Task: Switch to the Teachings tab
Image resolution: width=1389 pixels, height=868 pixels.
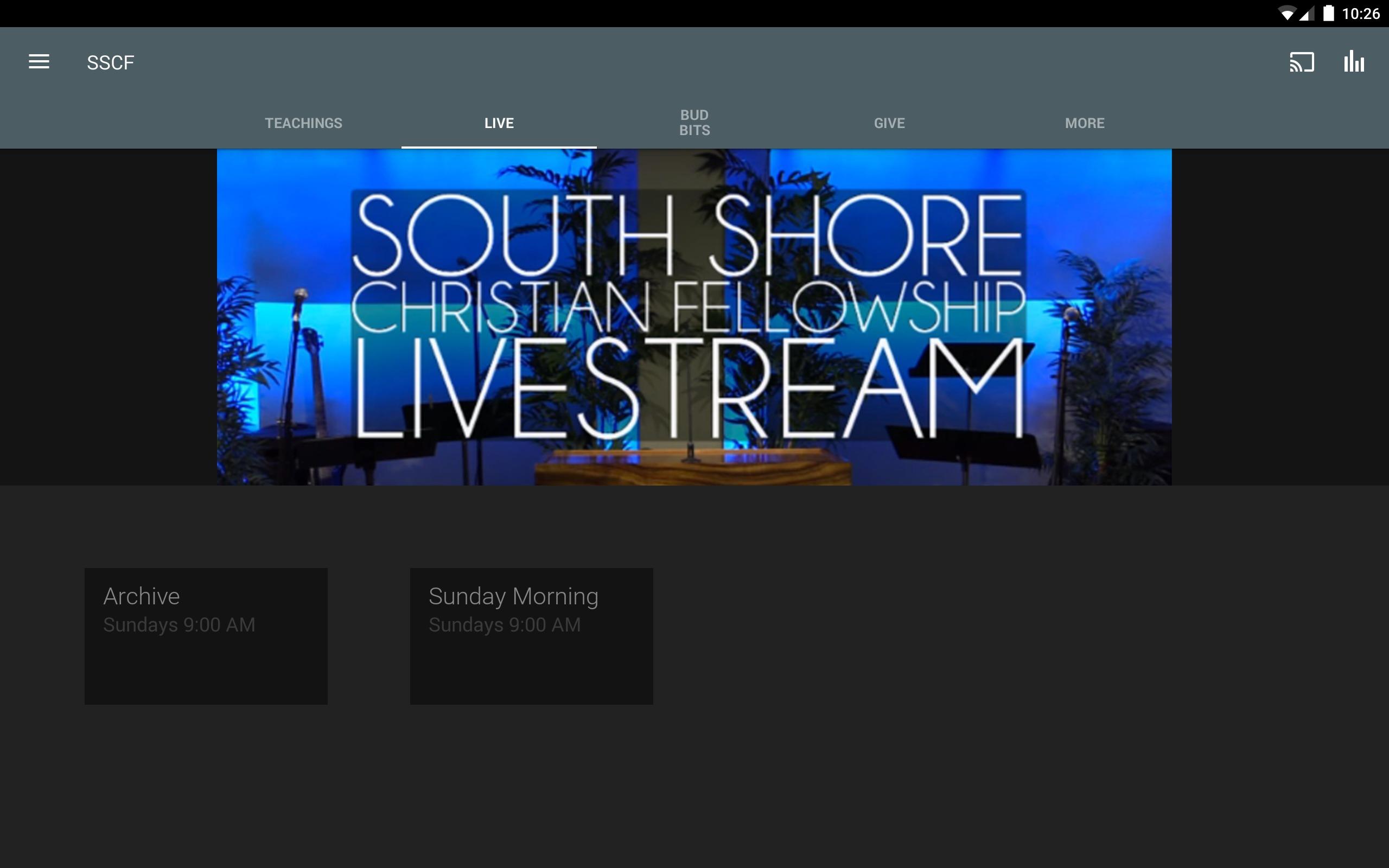Action: click(x=304, y=123)
